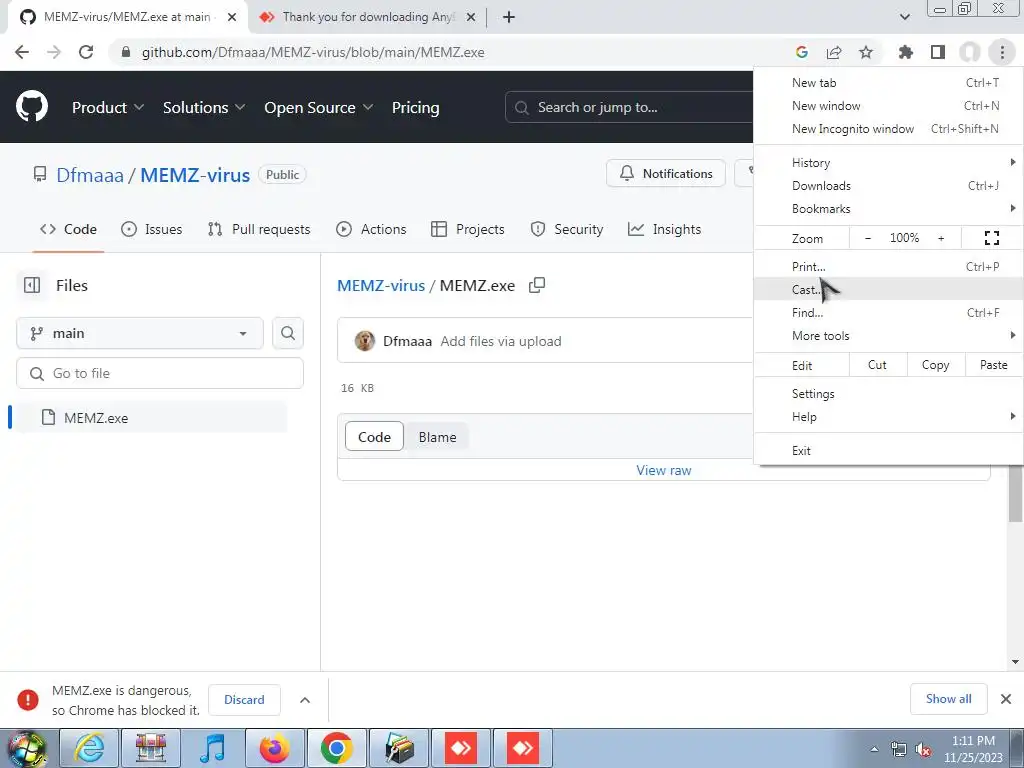Click Show all downloads button

(x=948, y=699)
